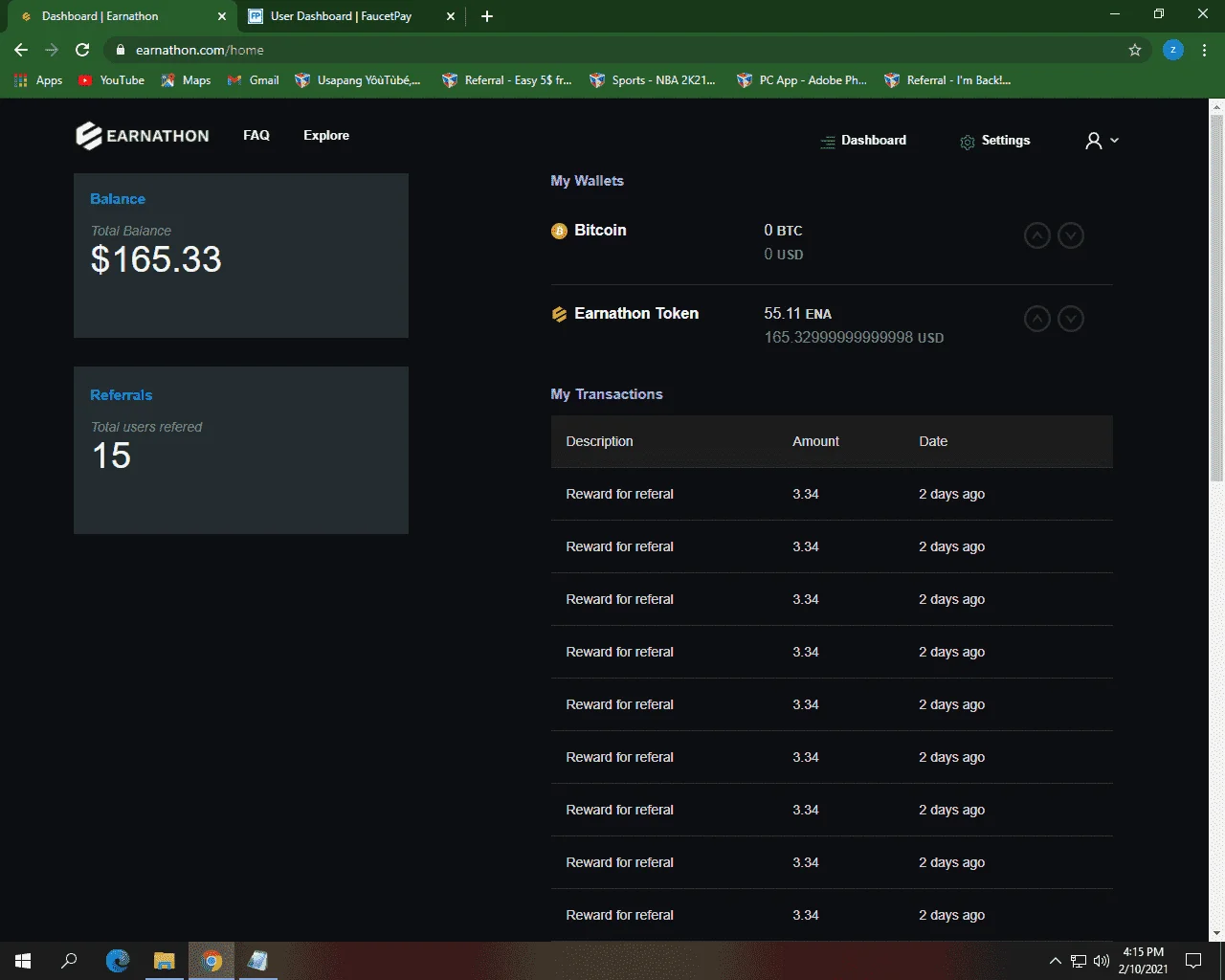Show hidden system tray icons
Image resolution: width=1225 pixels, height=980 pixels.
tap(1056, 961)
